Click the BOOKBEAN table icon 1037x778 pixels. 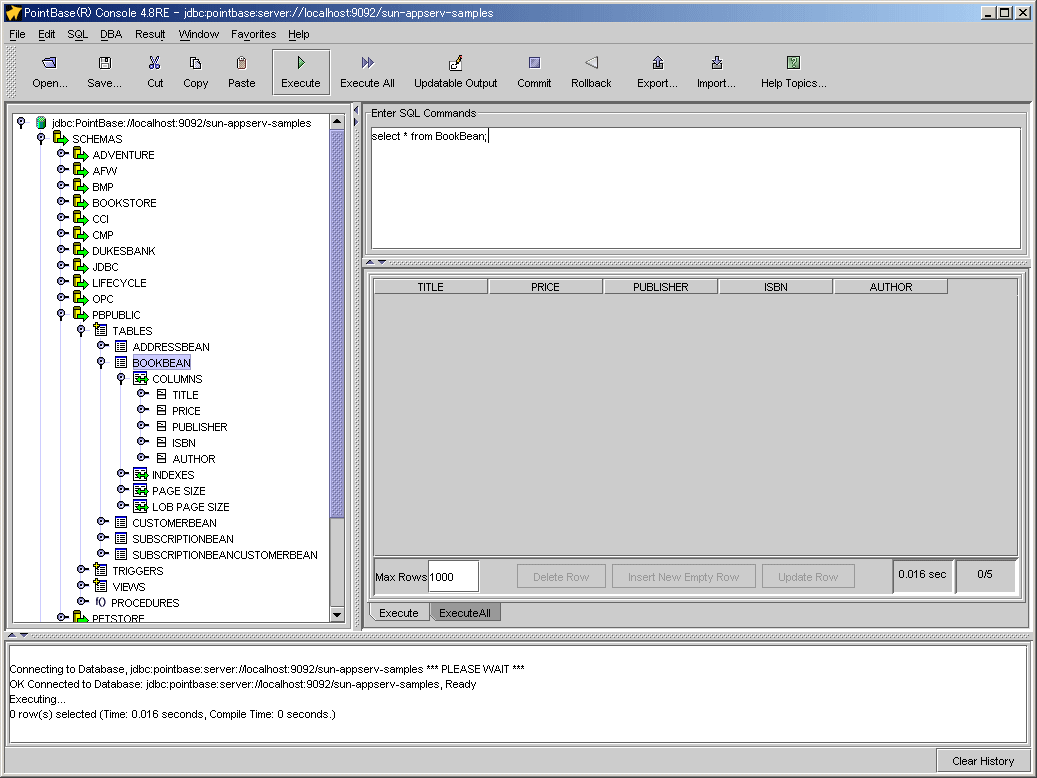[120, 363]
